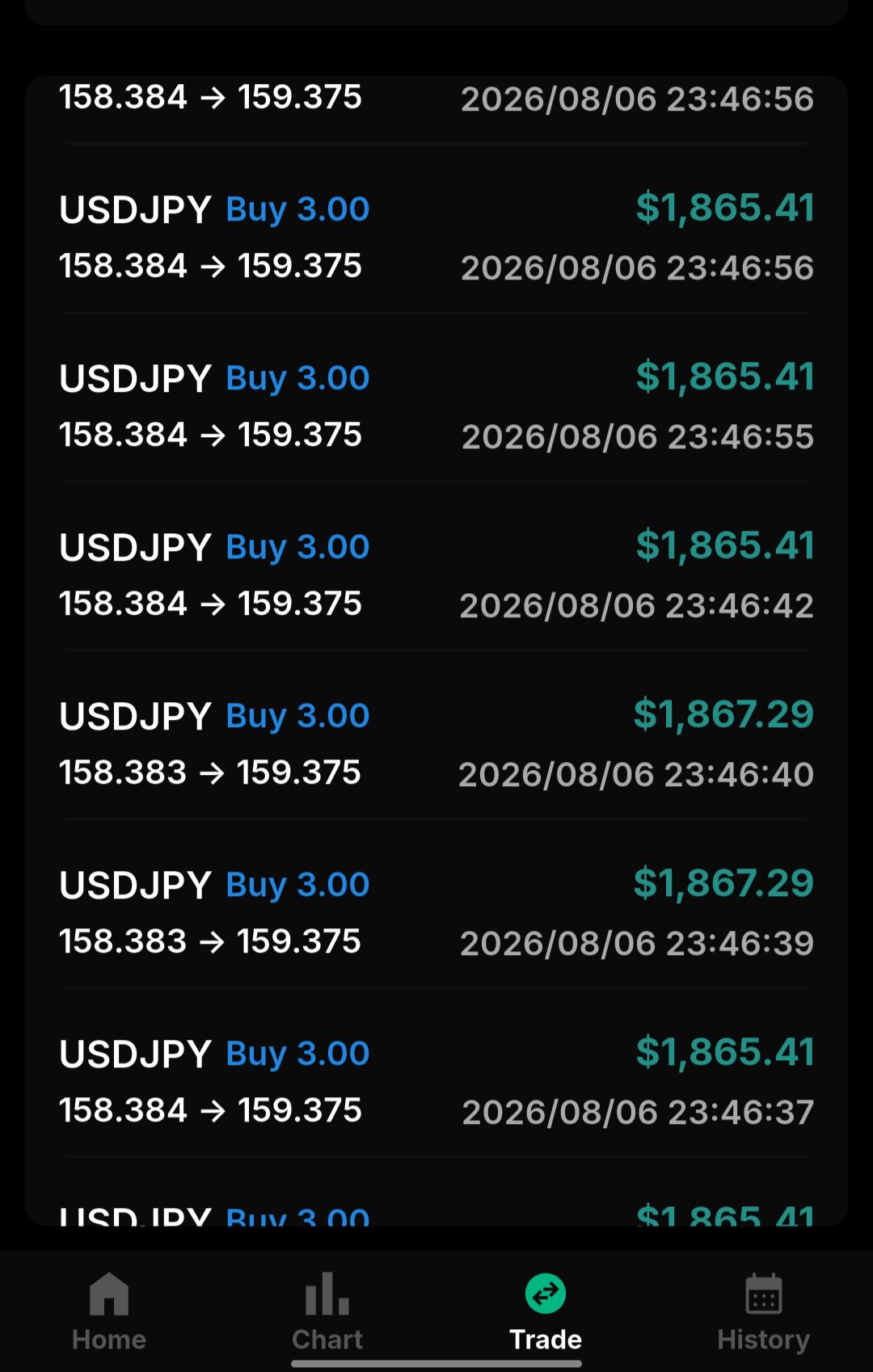
Task: Open the USDJPY trade closed at 23:46:55
Action: point(436,406)
